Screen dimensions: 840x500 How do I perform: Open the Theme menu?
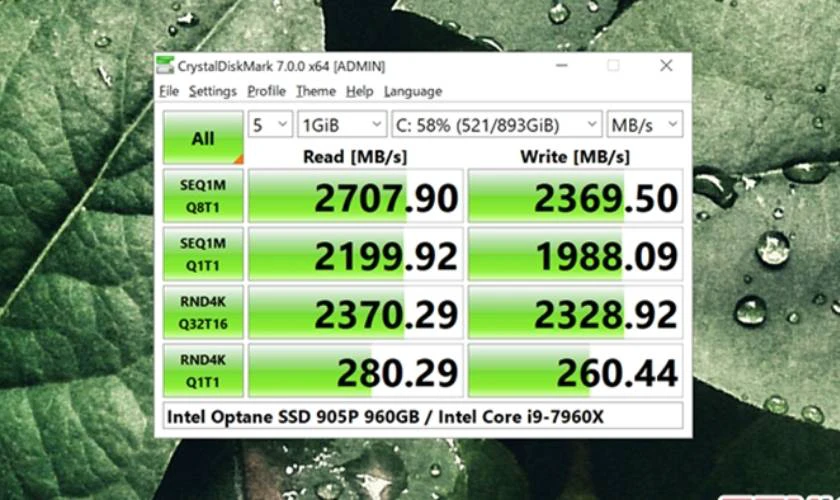coord(316,91)
